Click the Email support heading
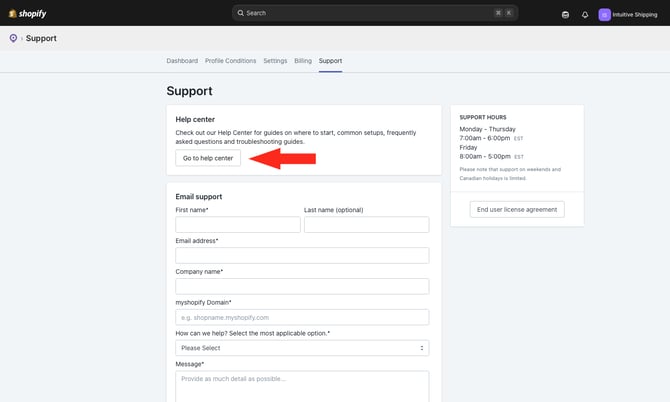The image size is (670, 402). click(x=199, y=197)
